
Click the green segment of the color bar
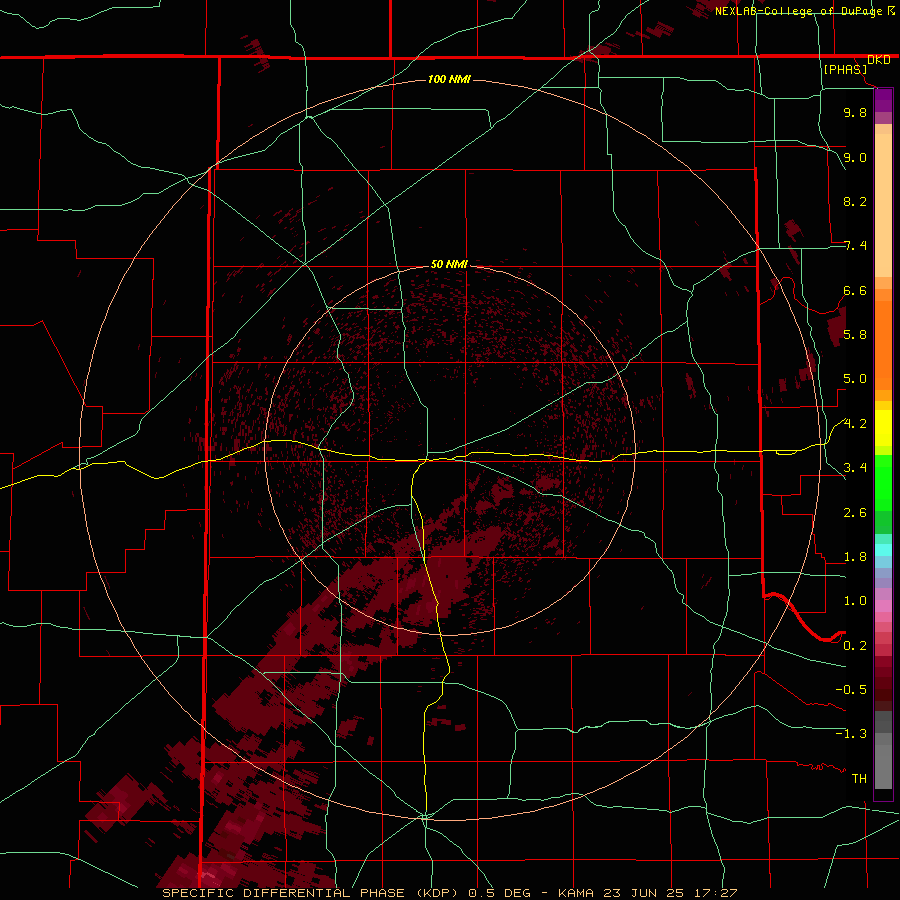[883, 482]
